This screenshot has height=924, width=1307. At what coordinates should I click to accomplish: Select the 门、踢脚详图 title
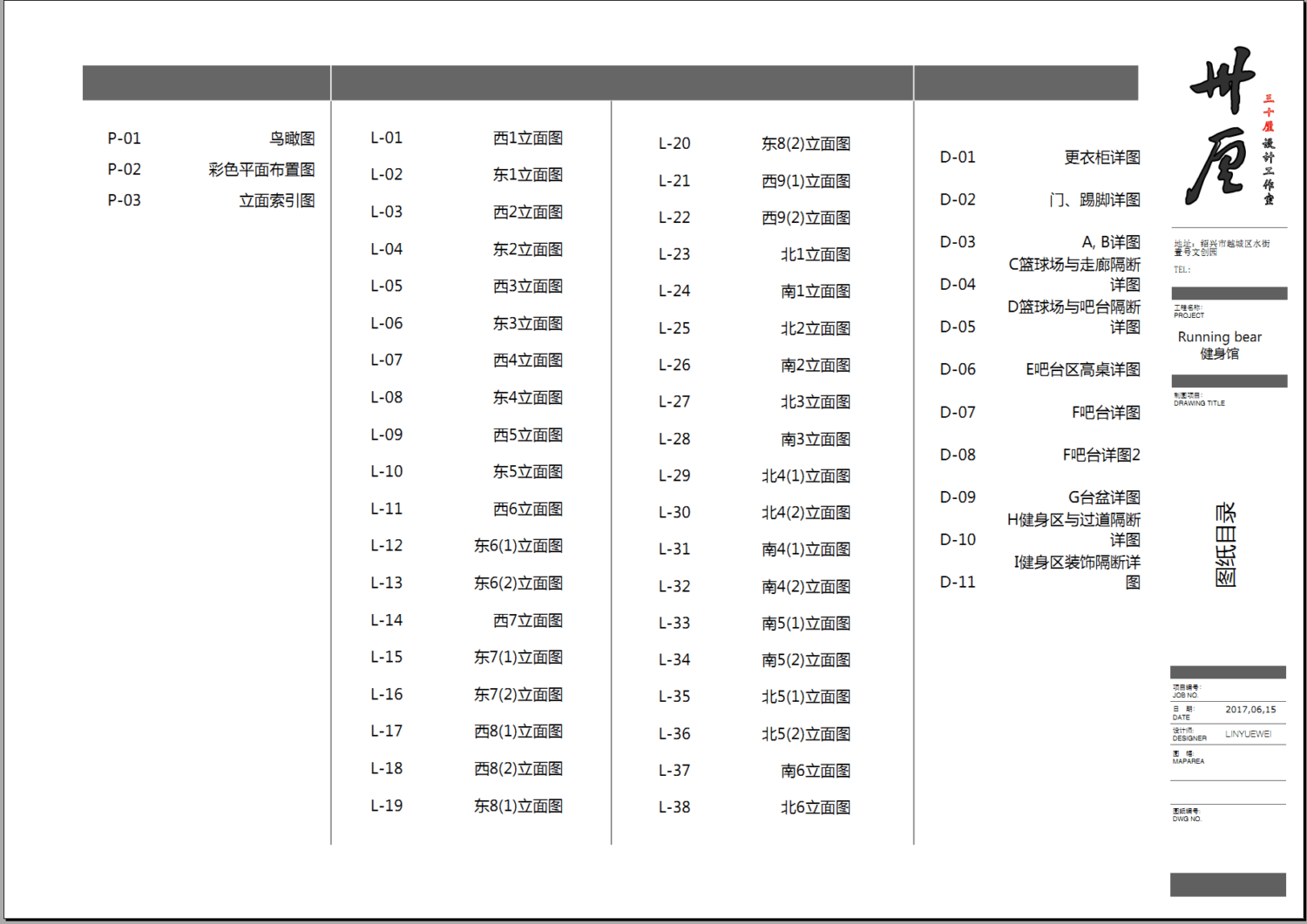point(1094,200)
